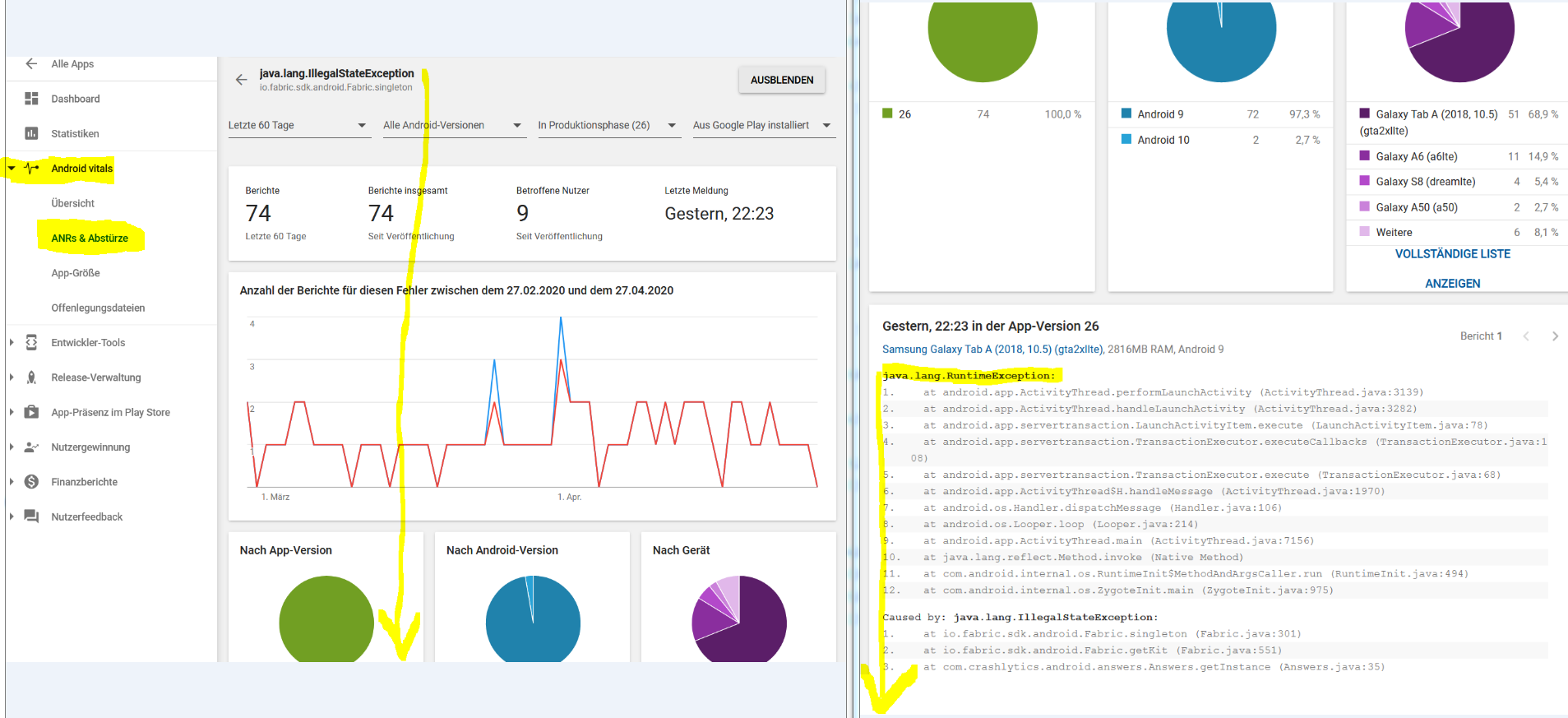The height and width of the screenshot is (718, 1568).
Task: Open the Alle Android-Versionen dropdown
Action: (453, 126)
